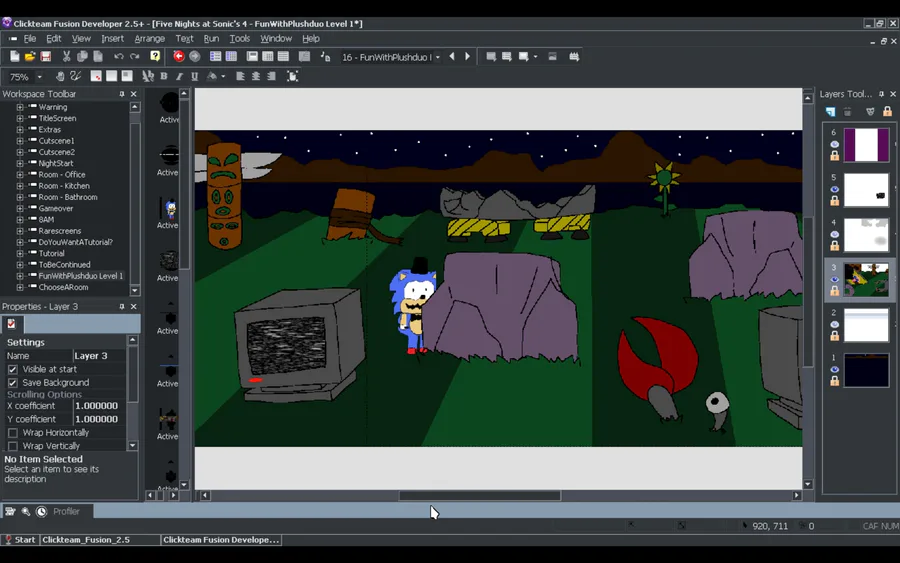Open the Run menu
The width and height of the screenshot is (900, 563).
point(211,38)
